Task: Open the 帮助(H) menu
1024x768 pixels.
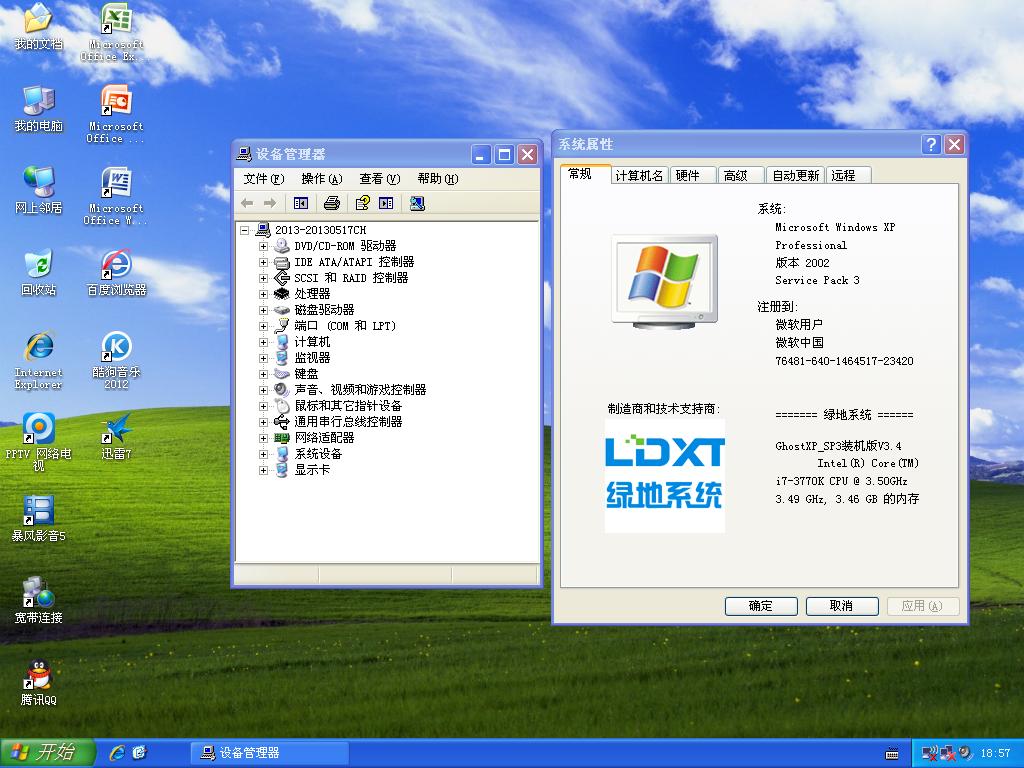Action: [x=438, y=179]
